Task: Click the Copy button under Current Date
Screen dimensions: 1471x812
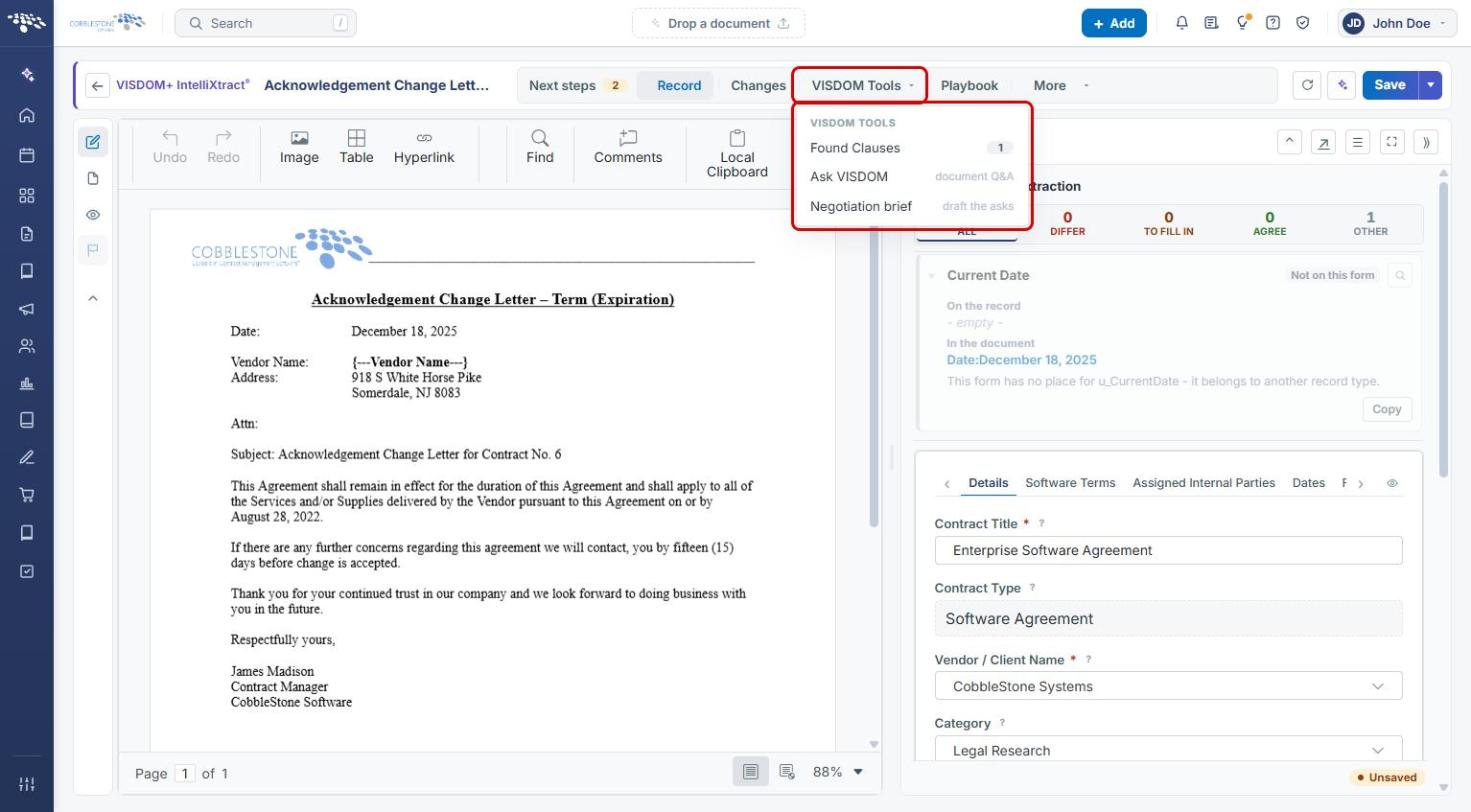Action: tap(1387, 409)
